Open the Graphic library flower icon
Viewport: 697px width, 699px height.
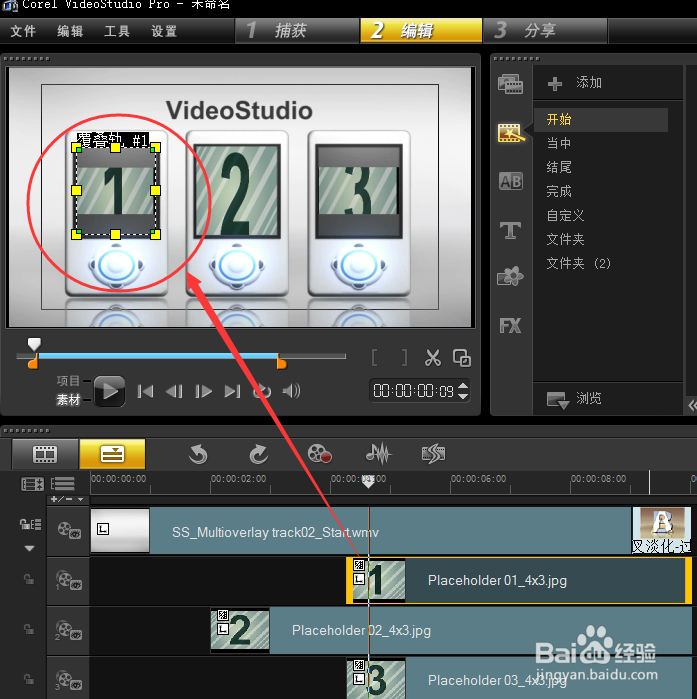click(510, 276)
